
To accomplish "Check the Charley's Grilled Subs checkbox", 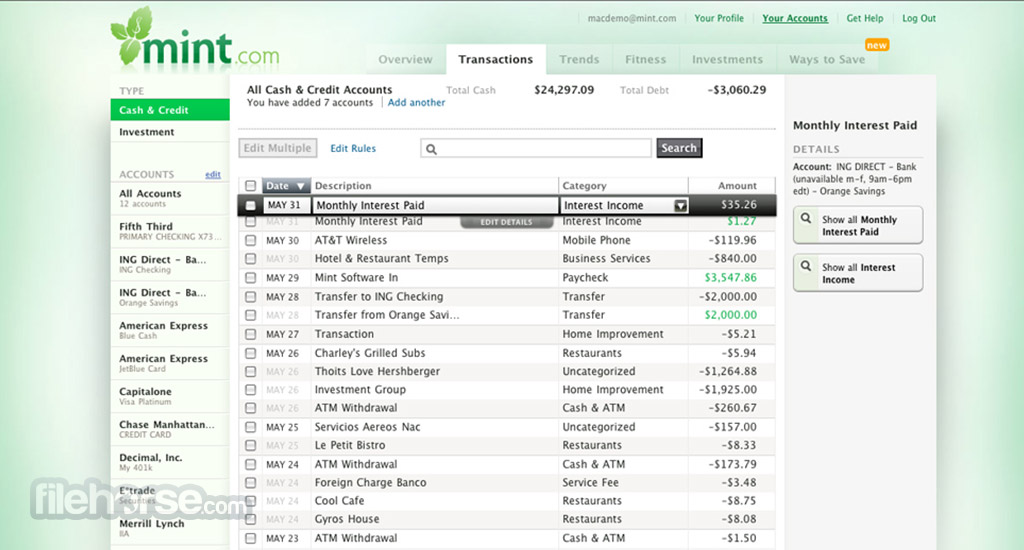I will pos(250,353).
